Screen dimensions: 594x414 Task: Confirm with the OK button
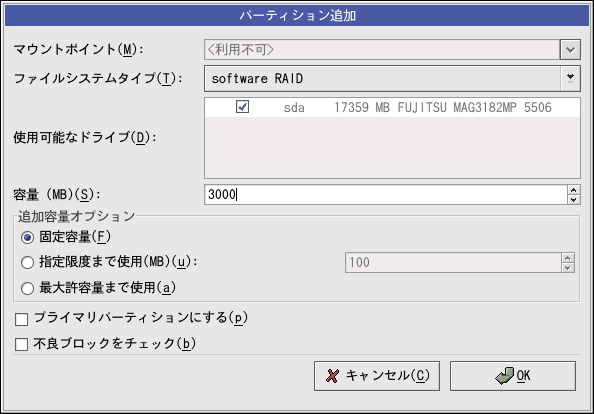[x=513, y=376]
